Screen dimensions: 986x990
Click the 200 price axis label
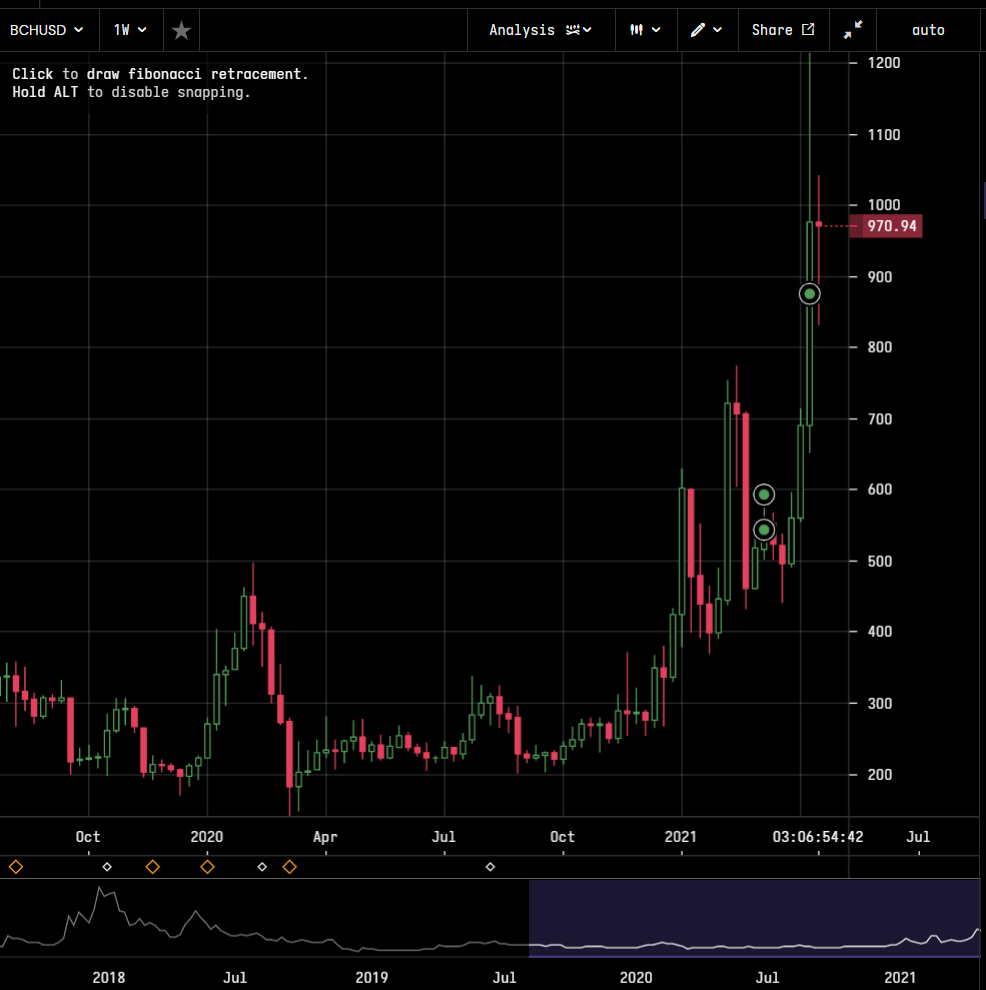click(x=879, y=775)
